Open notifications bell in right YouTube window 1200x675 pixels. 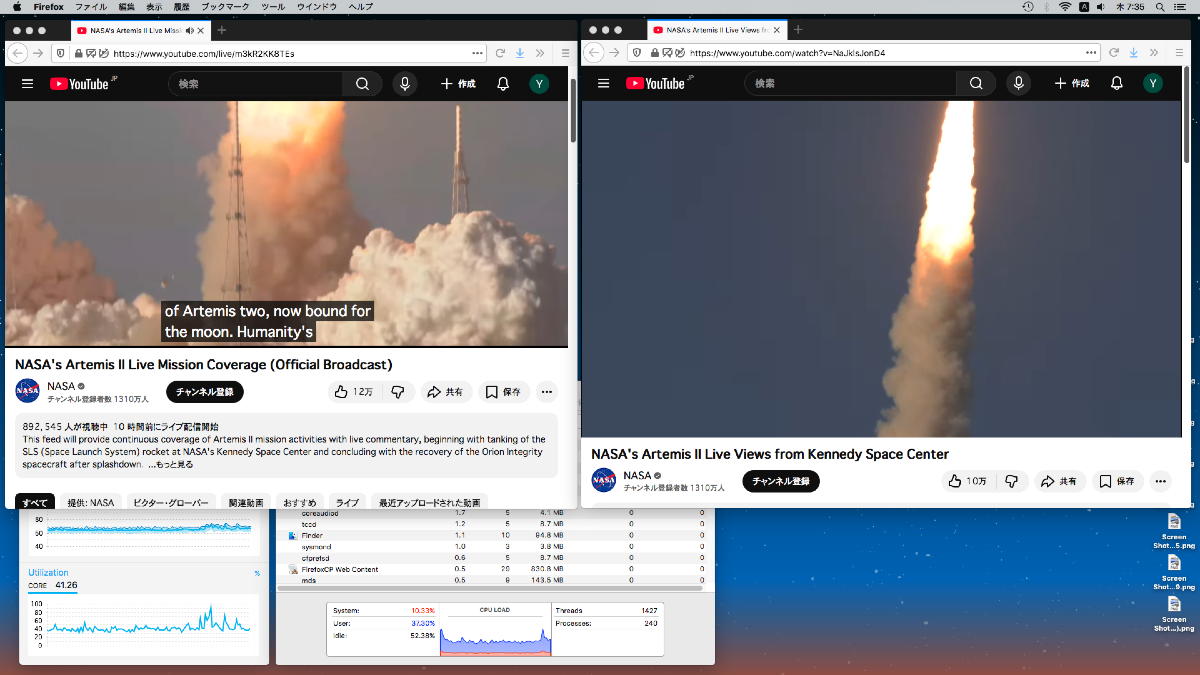pos(1116,84)
